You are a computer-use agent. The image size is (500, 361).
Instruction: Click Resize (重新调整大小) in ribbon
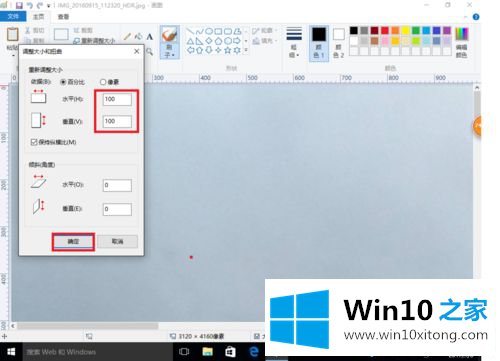(94, 41)
